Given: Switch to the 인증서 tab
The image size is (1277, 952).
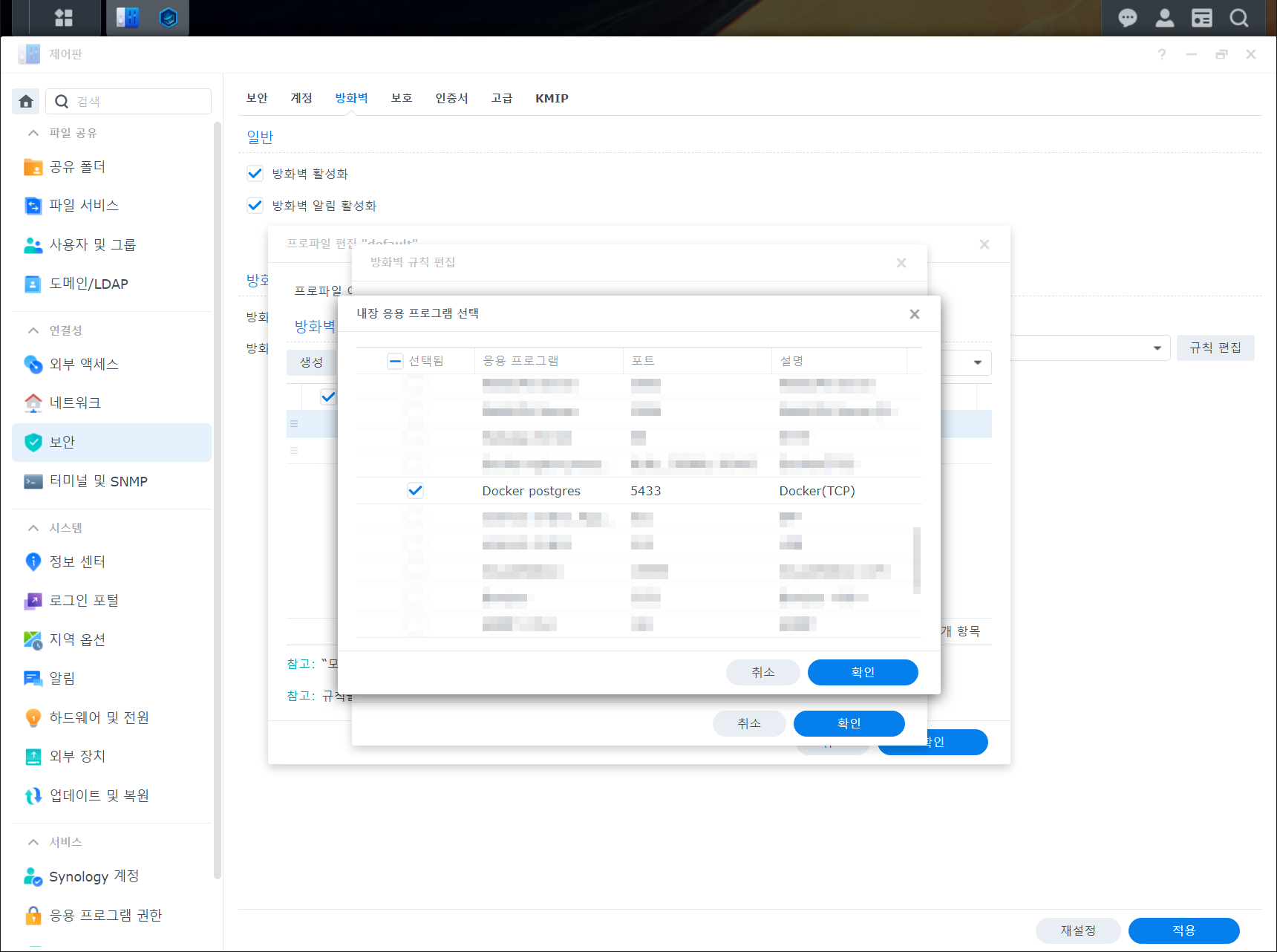Looking at the screenshot, I should (451, 98).
